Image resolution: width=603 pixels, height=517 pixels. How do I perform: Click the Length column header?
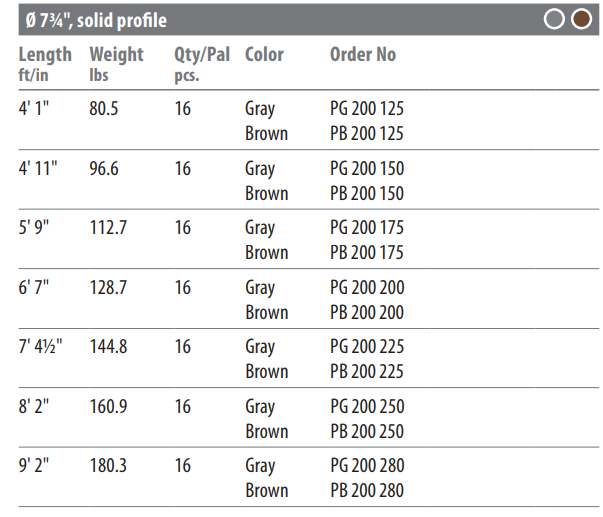45,64
